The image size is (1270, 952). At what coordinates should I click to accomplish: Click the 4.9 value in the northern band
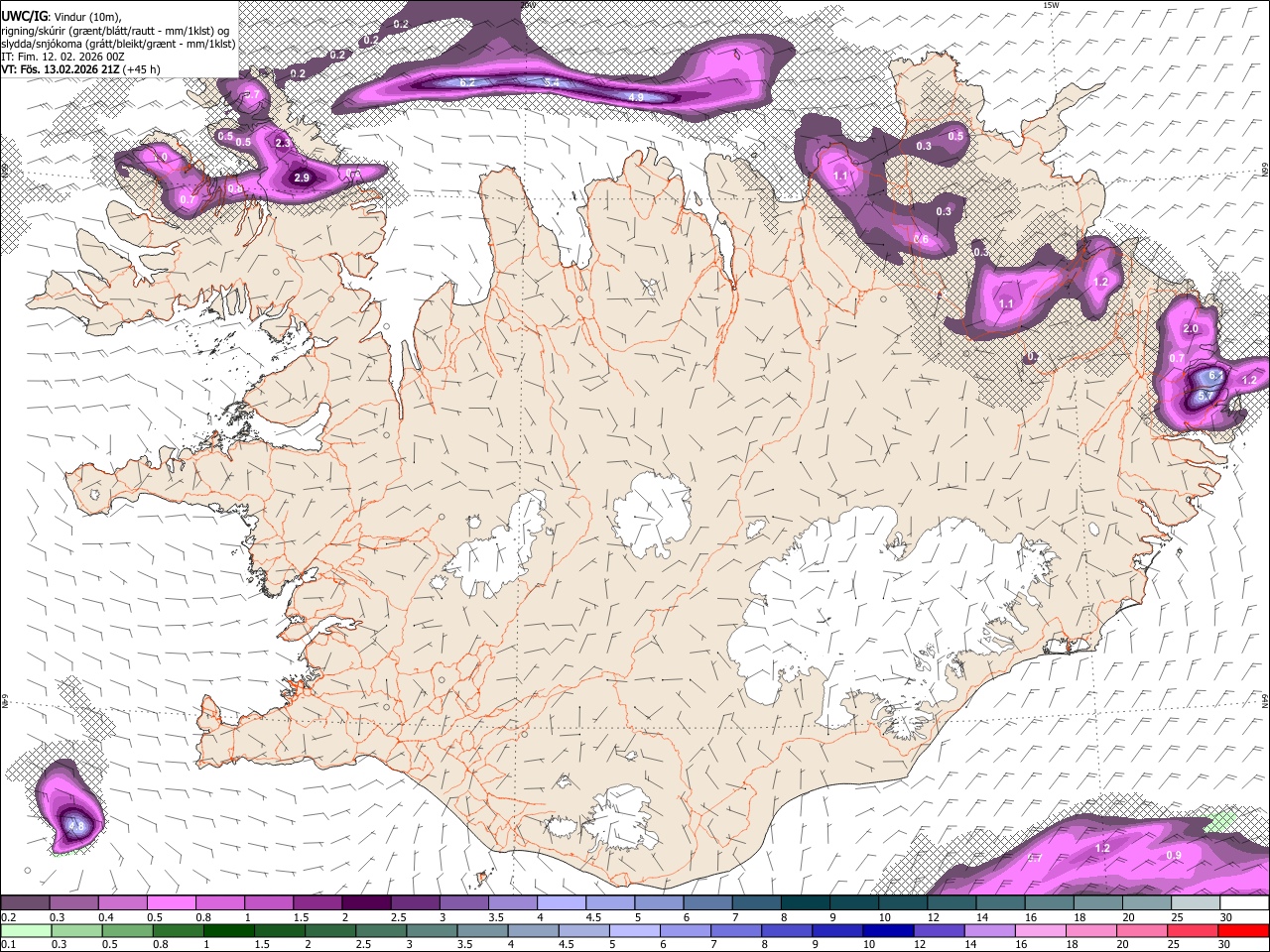pos(637,97)
